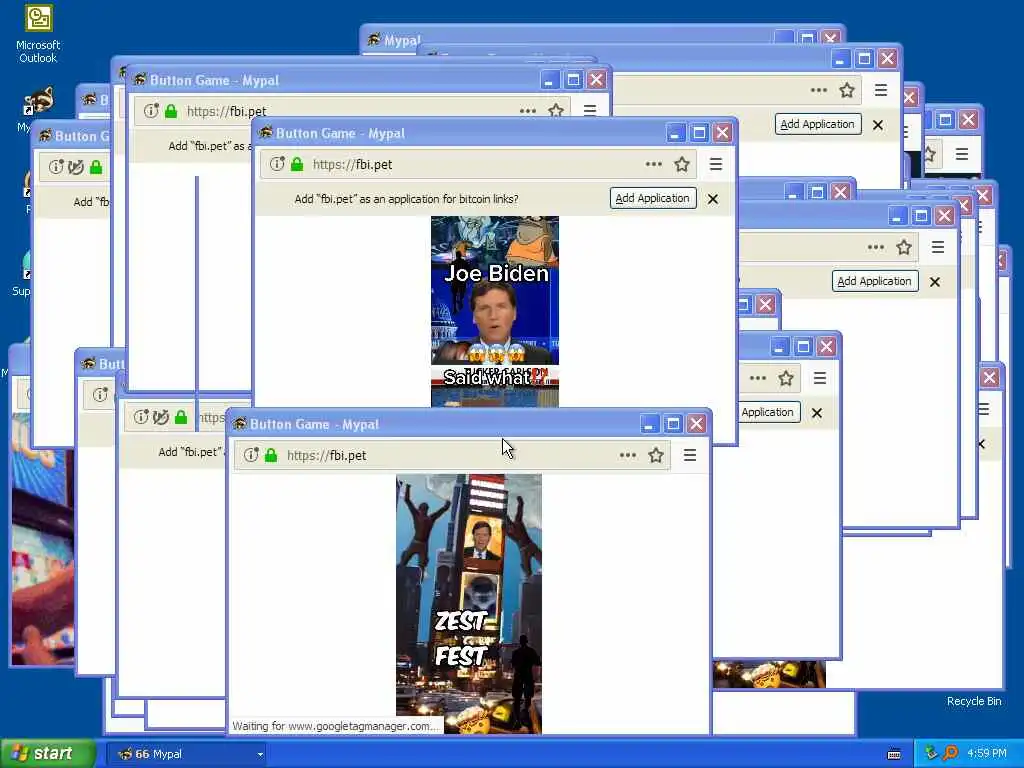Click Add Application in the top-right background window
This screenshot has height=768, width=1024.
click(818, 124)
